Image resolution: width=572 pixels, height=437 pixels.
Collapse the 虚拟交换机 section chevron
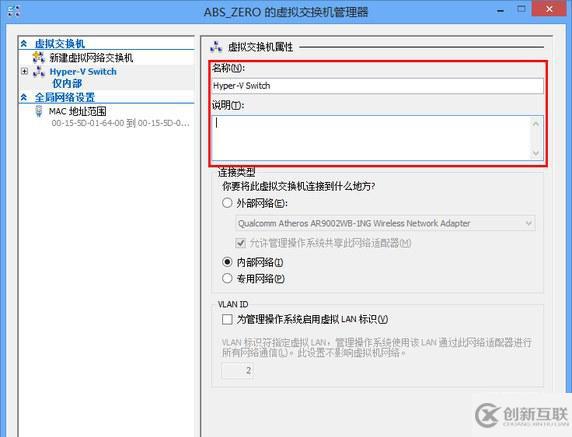click(24, 44)
